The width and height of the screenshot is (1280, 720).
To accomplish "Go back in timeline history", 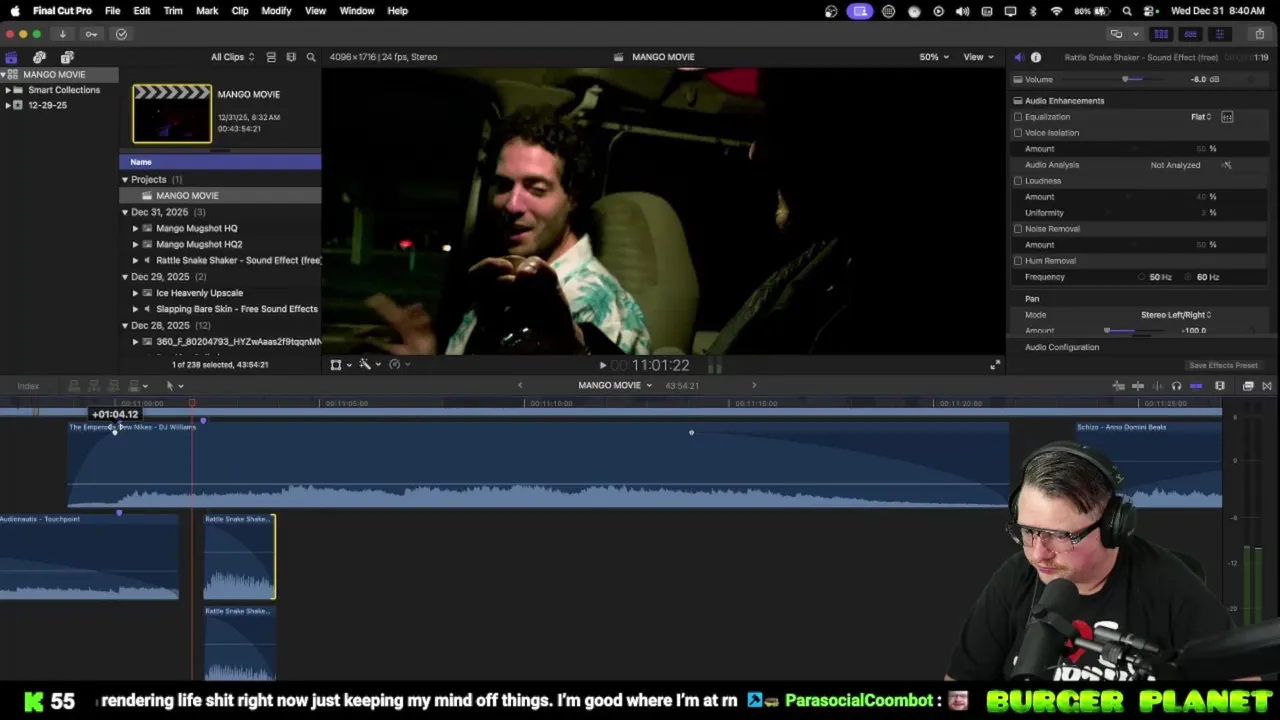I will 520,386.
